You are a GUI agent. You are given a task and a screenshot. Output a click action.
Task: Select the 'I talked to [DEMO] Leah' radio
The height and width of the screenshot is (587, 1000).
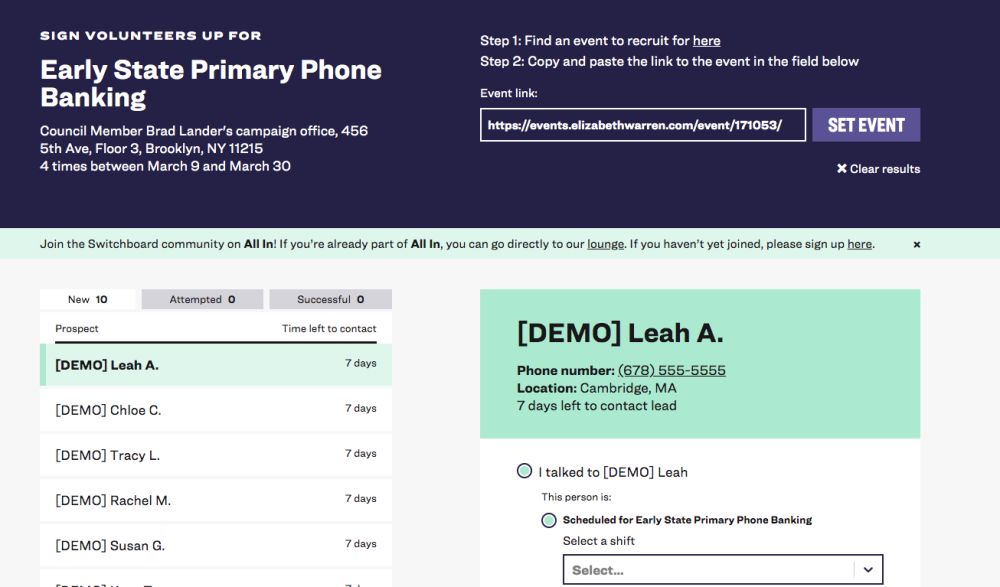tap(524, 471)
